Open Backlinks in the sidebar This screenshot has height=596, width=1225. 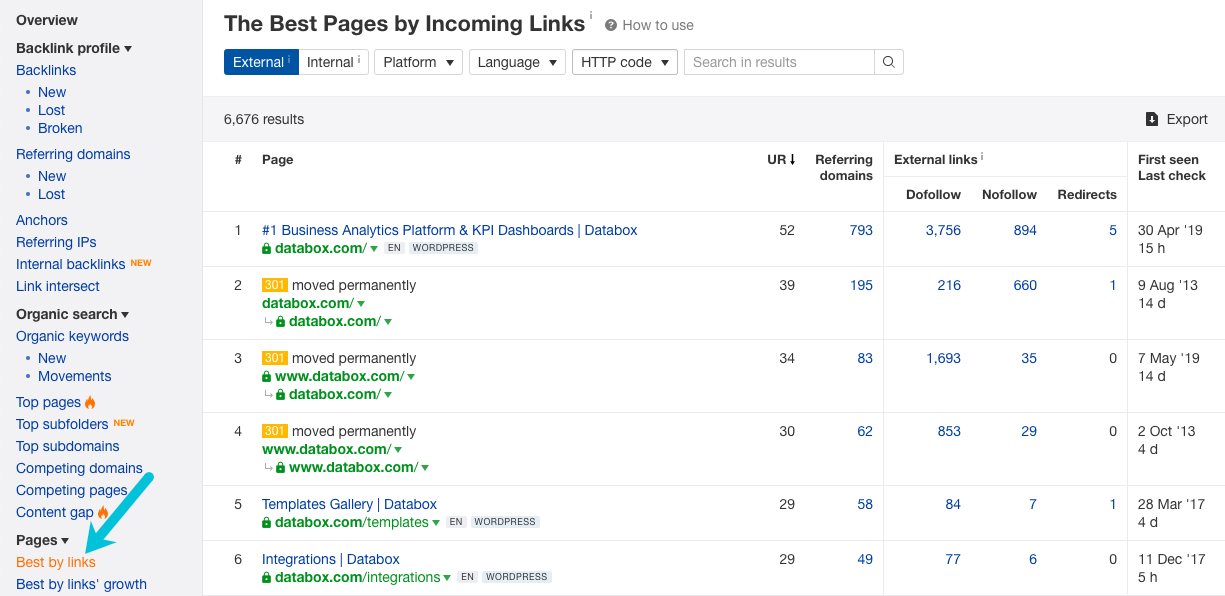point(46,70)
